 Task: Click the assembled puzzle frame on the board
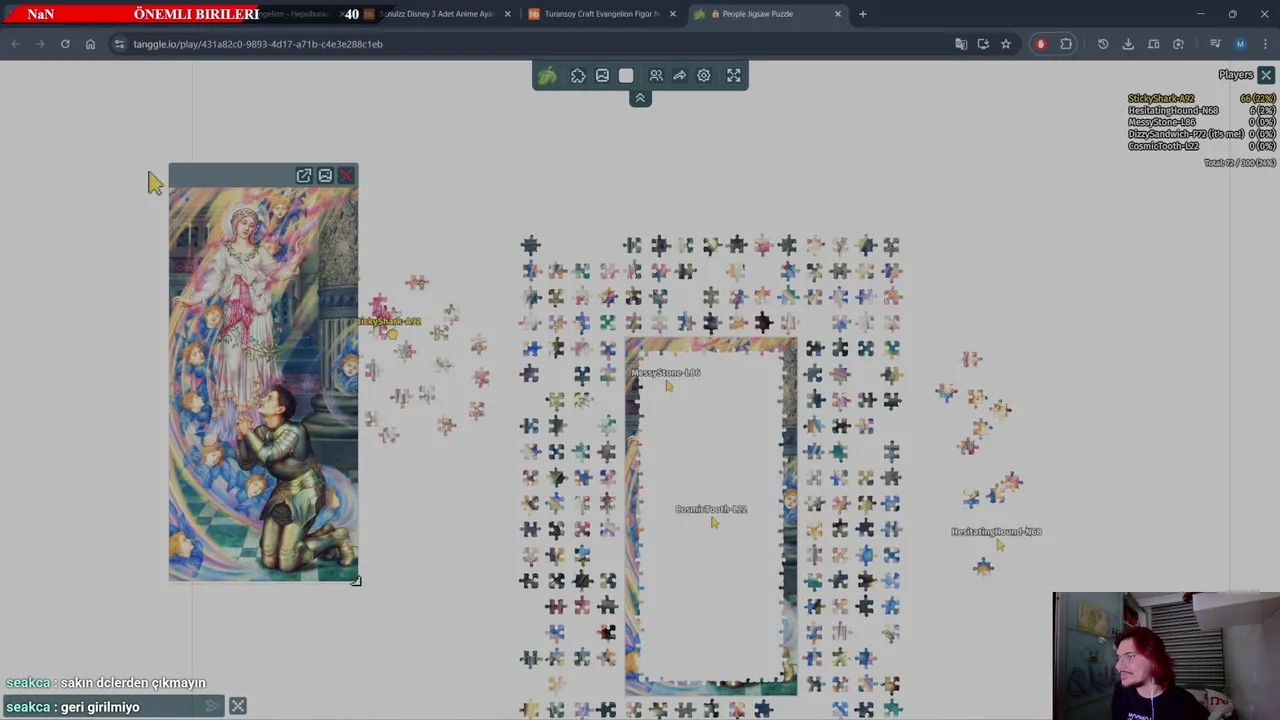pyautogui.click(x=711, y=517)
